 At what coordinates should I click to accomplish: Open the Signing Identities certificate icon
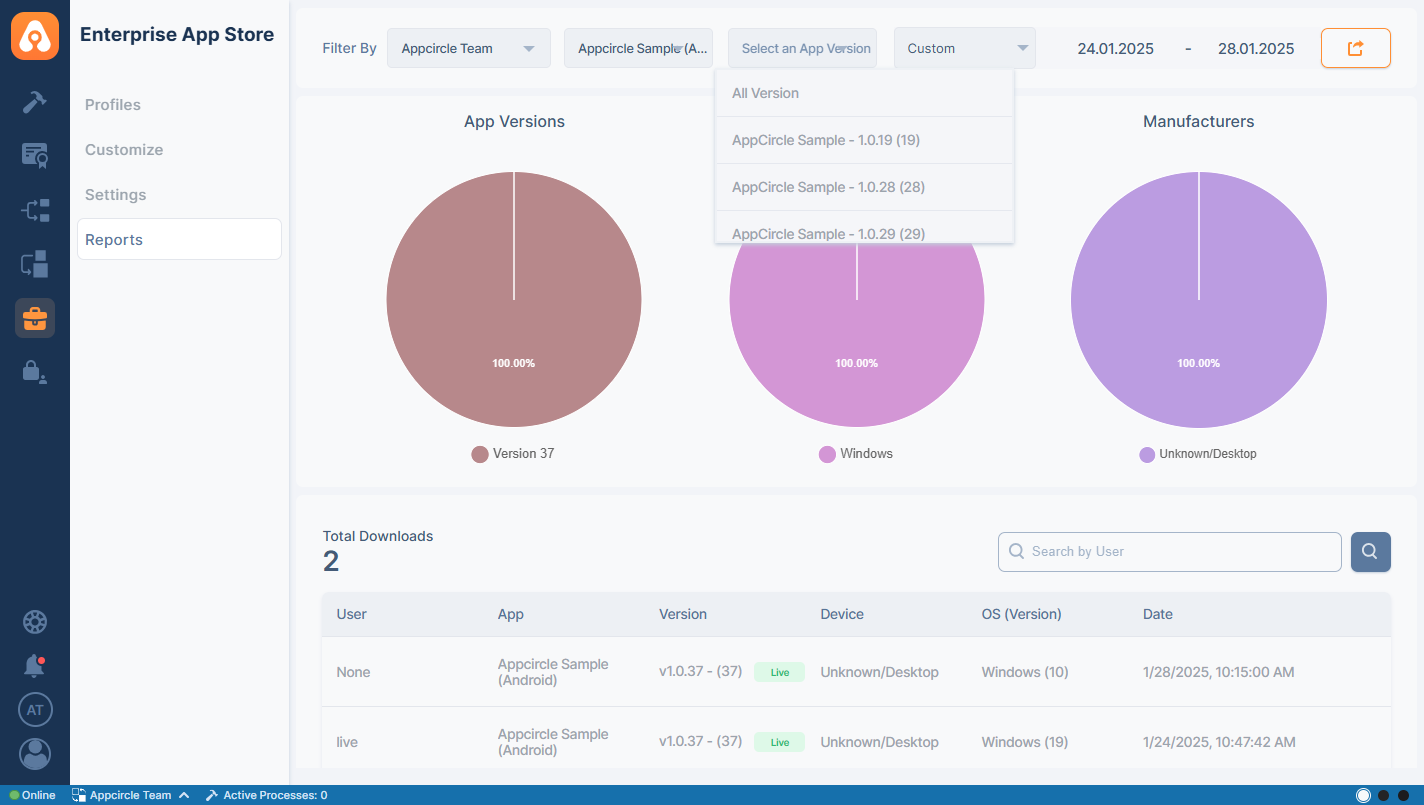click(35, 155)
